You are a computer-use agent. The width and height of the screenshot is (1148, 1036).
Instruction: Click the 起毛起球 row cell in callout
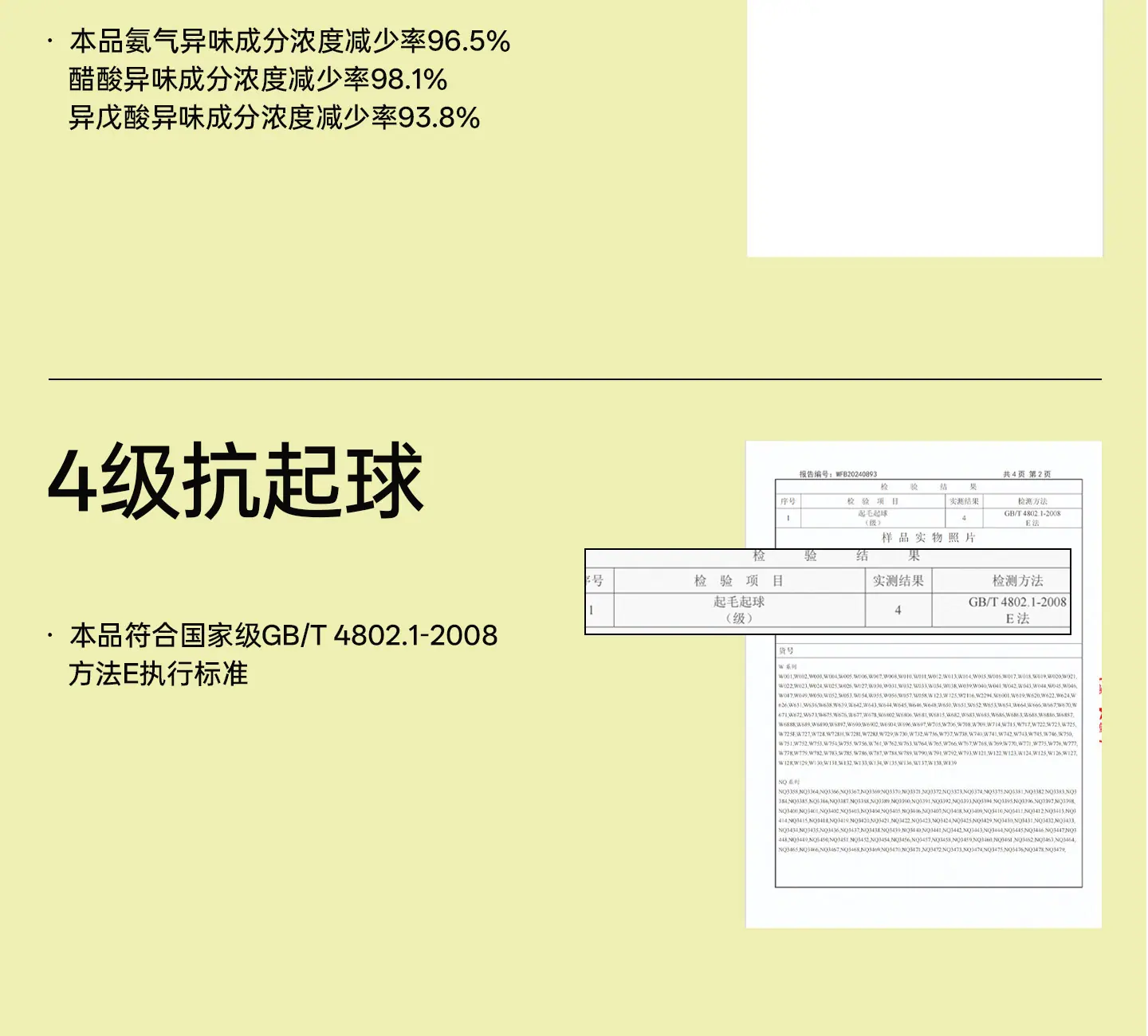pos(739,610)
